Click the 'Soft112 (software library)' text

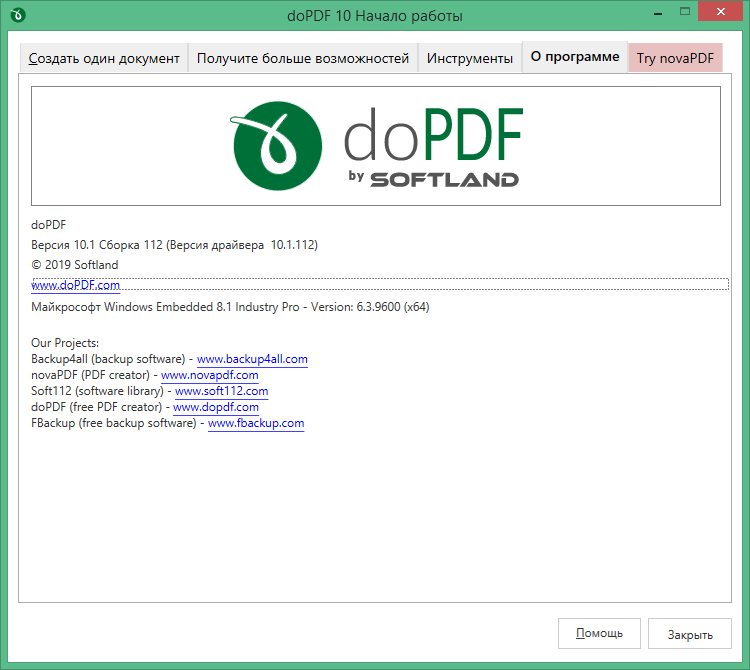[x=98, y=391]
